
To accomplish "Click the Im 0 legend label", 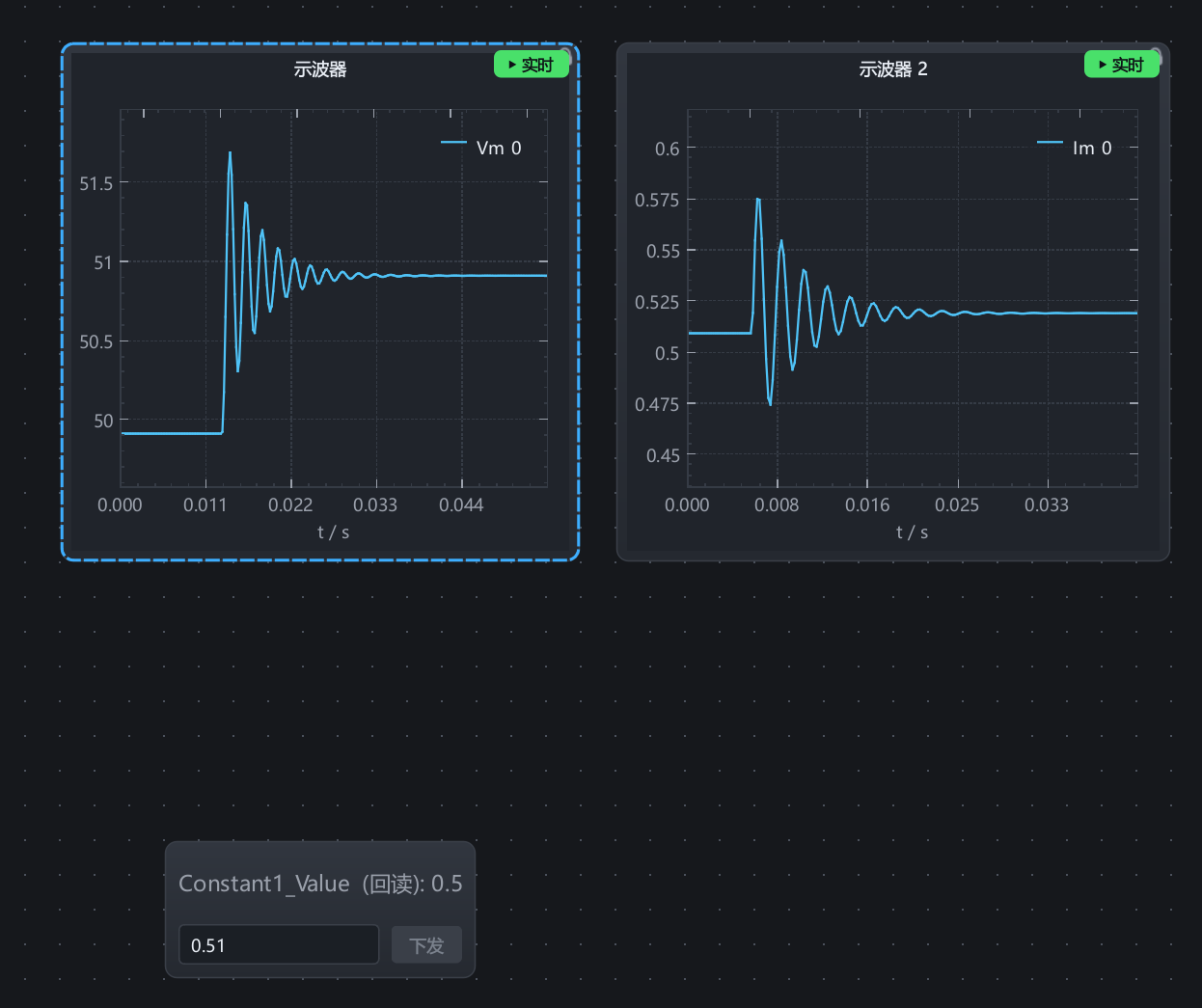I will tap(1092, 148).
